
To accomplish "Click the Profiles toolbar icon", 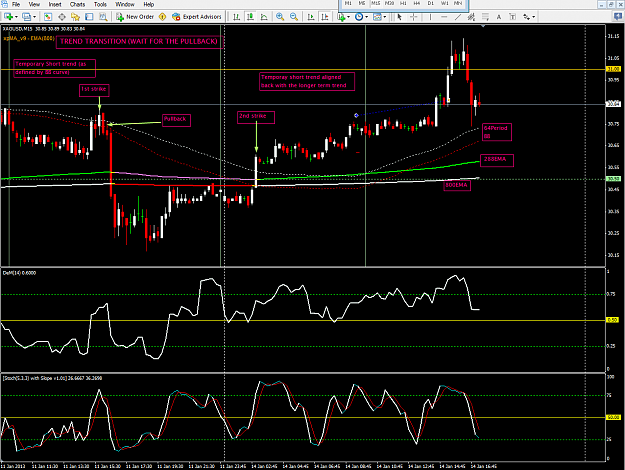I will tap(26, 17).
